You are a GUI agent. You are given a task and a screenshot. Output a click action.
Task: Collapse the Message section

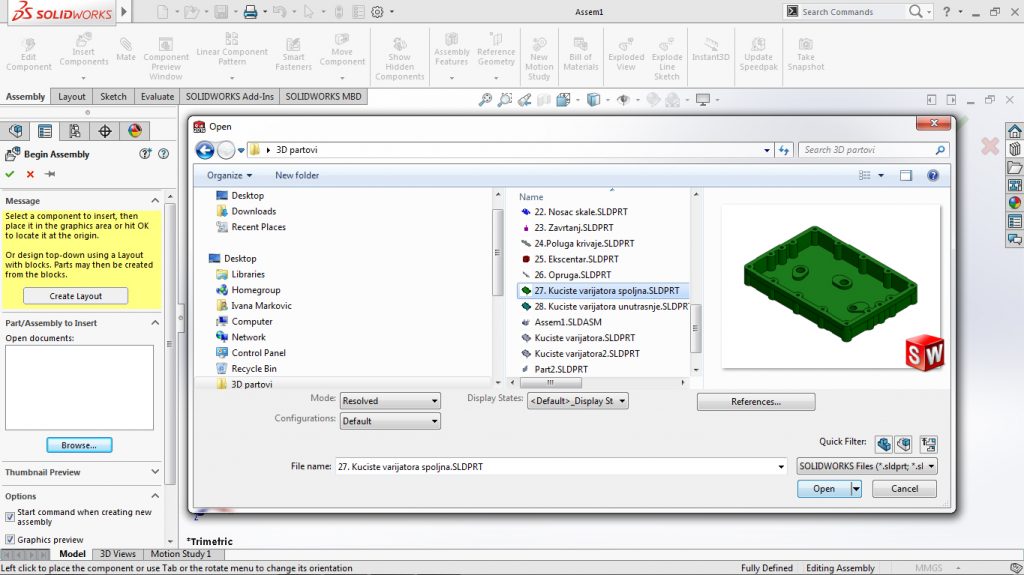[x=155, y=201]
